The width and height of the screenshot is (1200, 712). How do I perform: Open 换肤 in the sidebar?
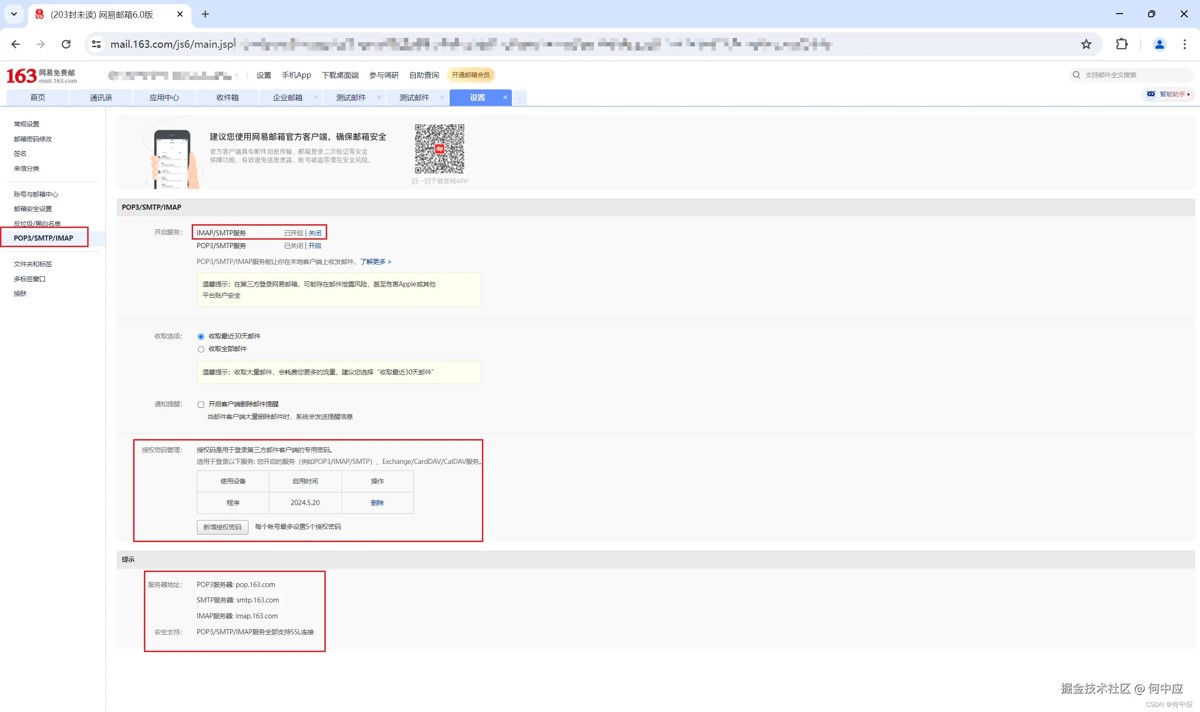[x=20, y=294]
